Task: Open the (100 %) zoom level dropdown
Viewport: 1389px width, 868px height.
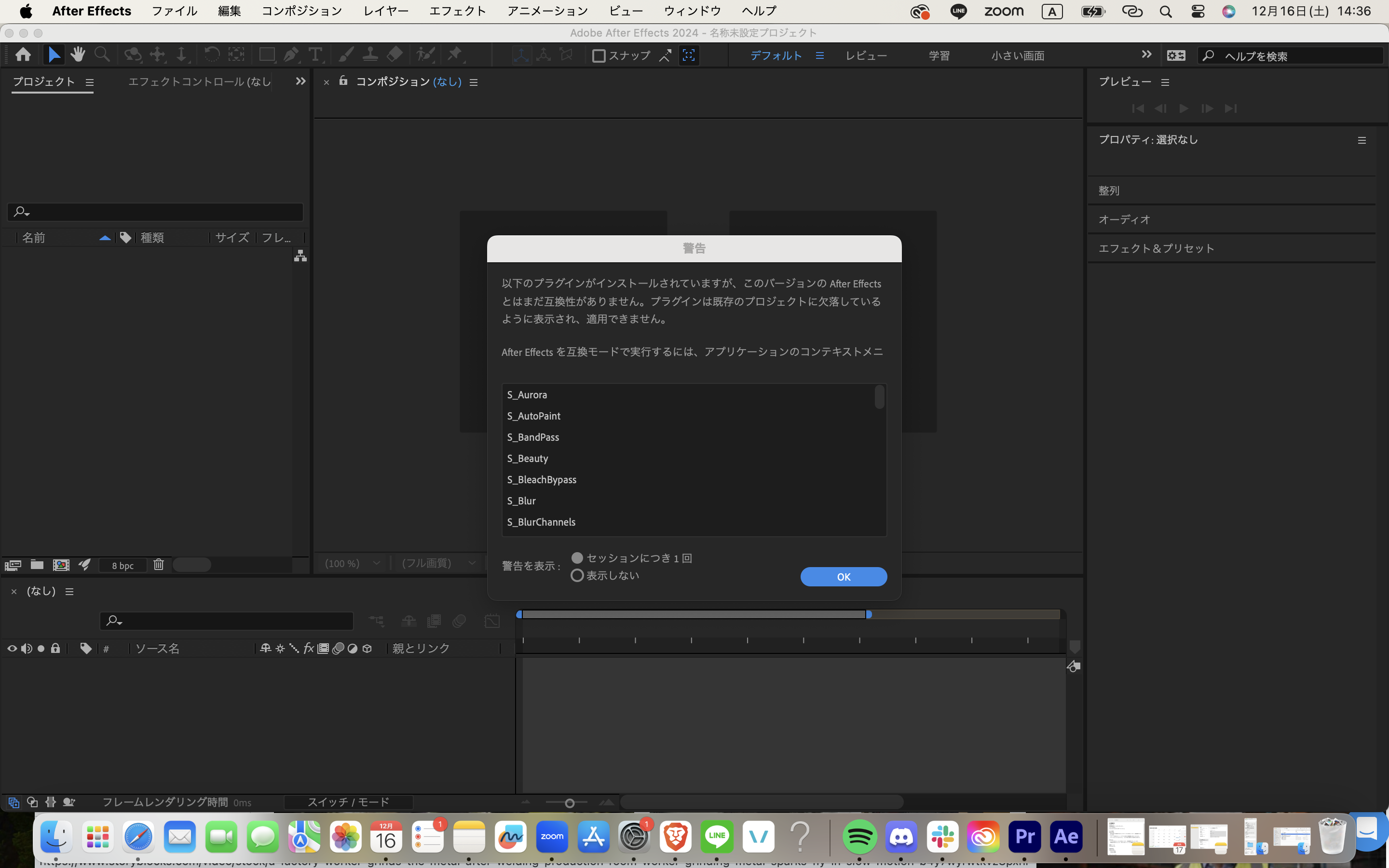Action: 353,563
